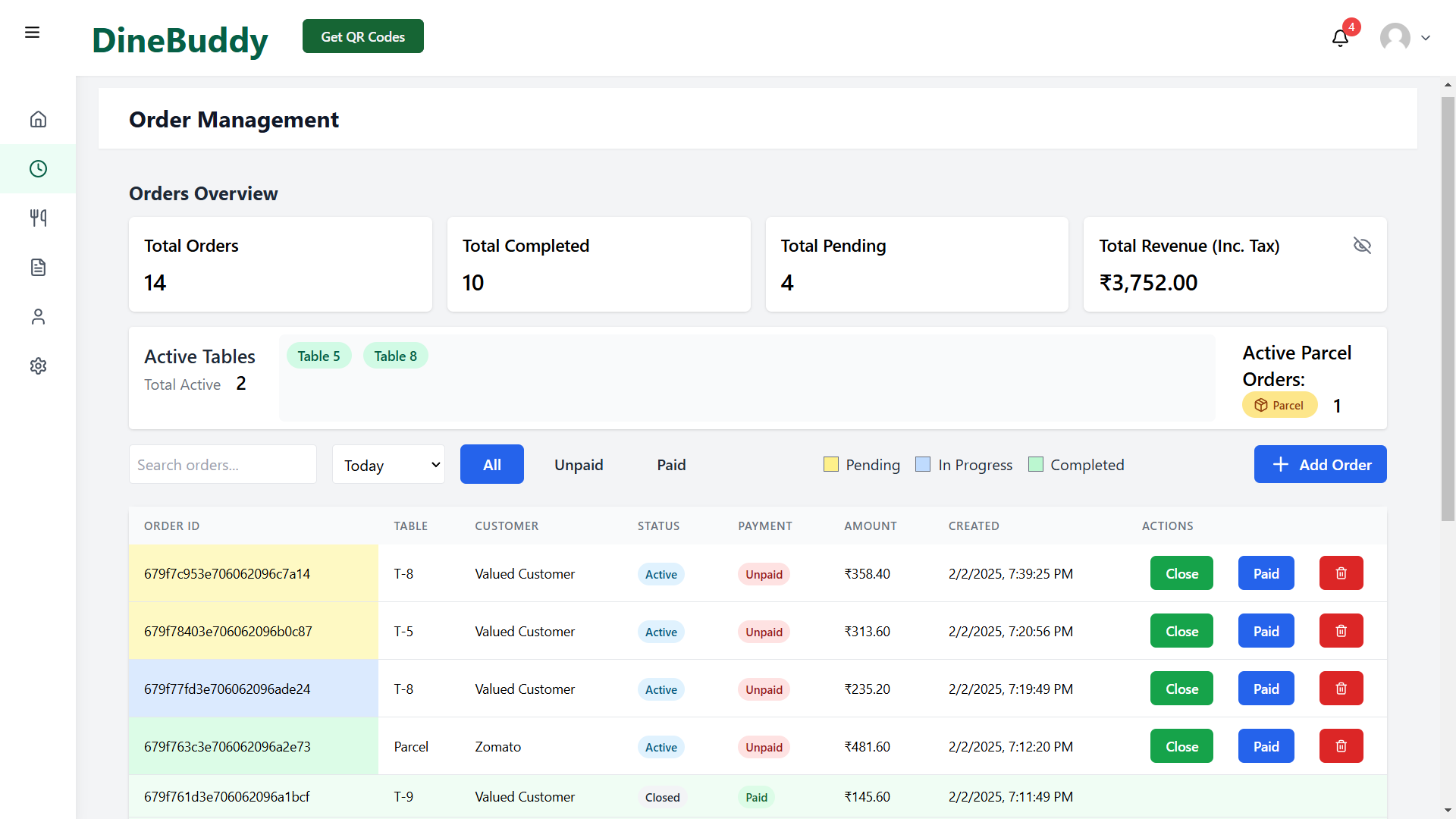
Task: Open the clock orders sidebar icon
Action: [38, 168]
